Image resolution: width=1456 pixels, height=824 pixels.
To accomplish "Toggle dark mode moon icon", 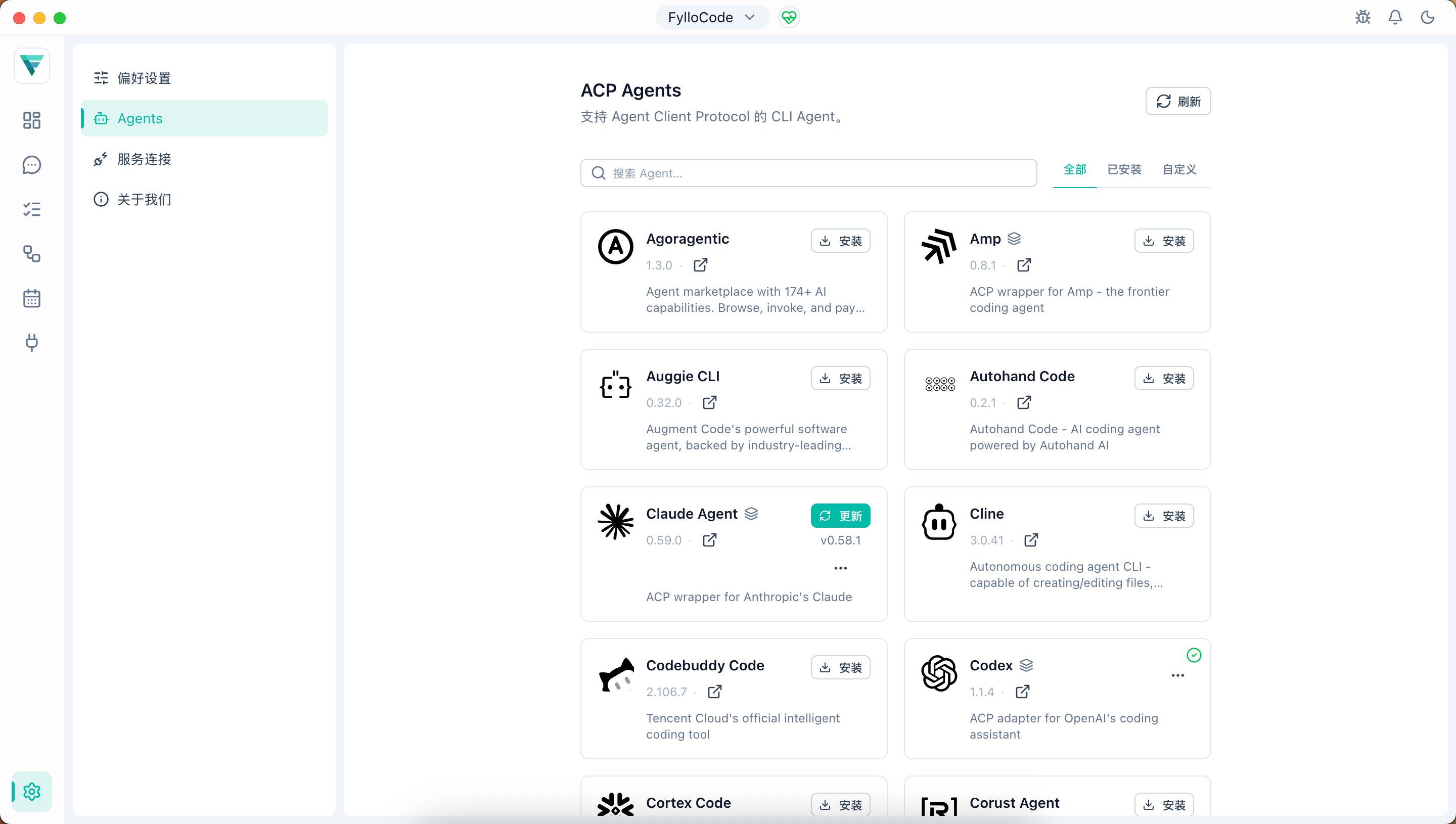I will (x=1427, y=17).
